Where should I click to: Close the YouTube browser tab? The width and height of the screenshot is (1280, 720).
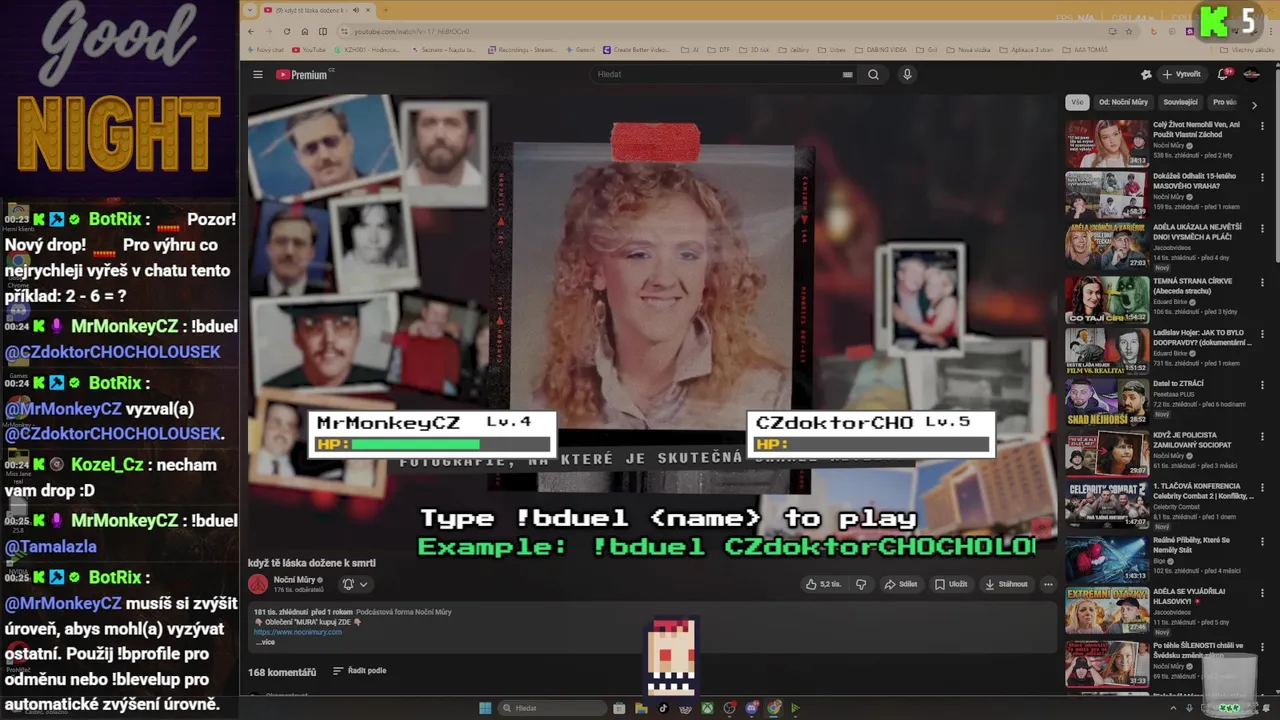[368, 10]
